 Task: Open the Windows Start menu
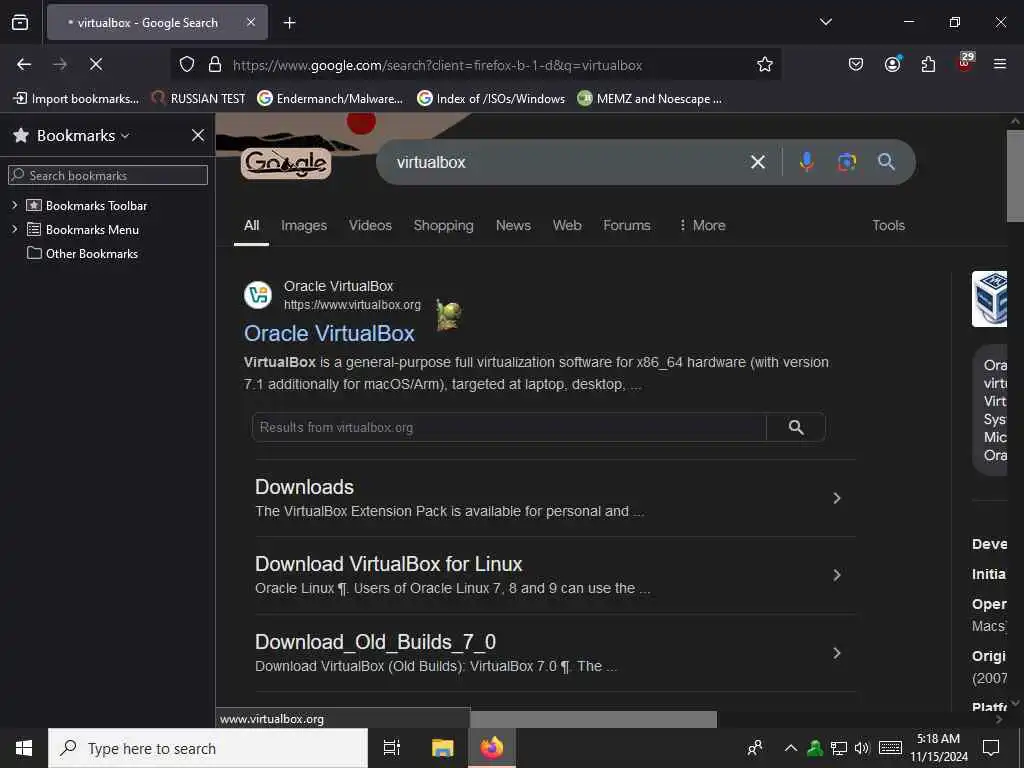(24, 748)
